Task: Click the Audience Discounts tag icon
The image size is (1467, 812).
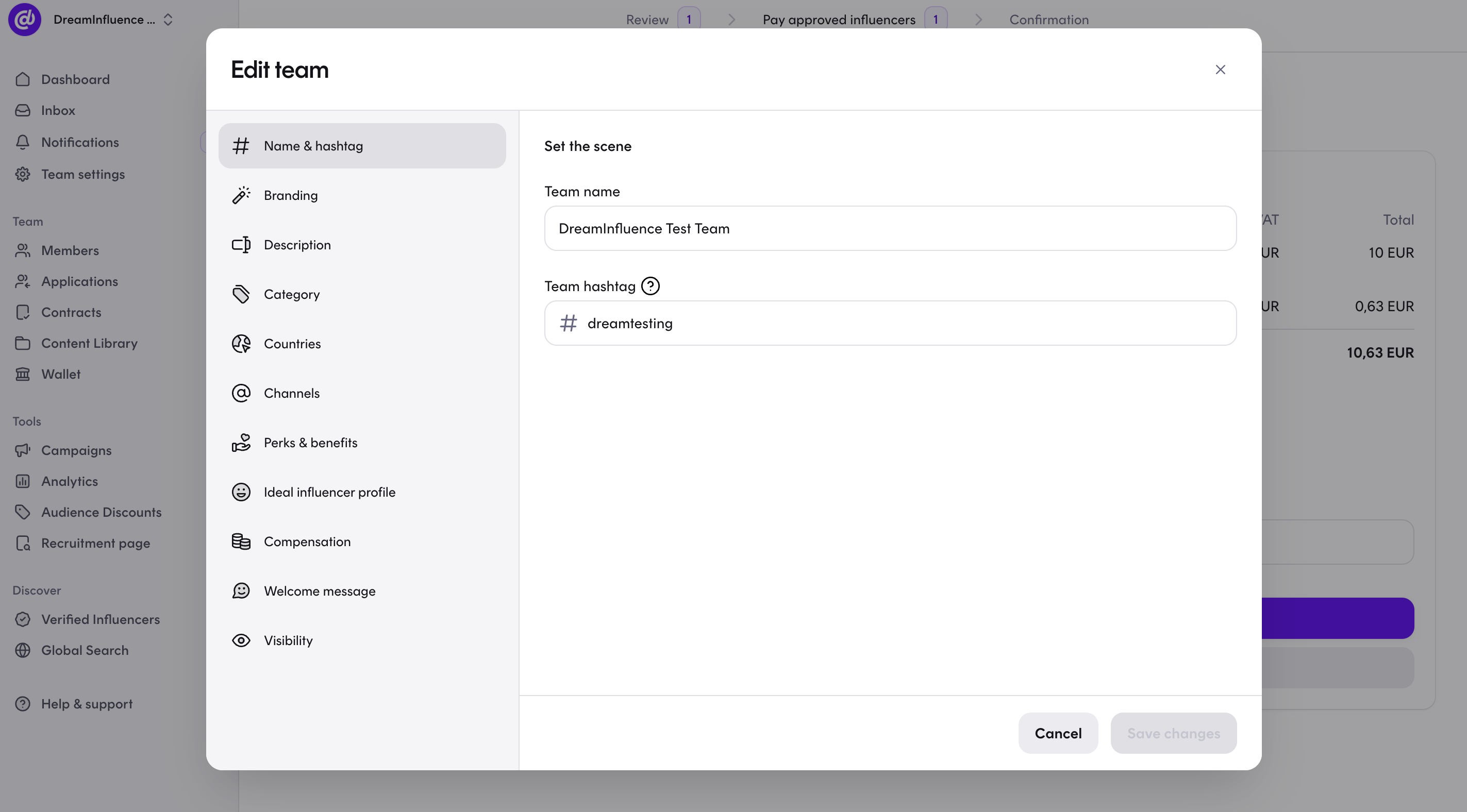Action: [23, 511]
